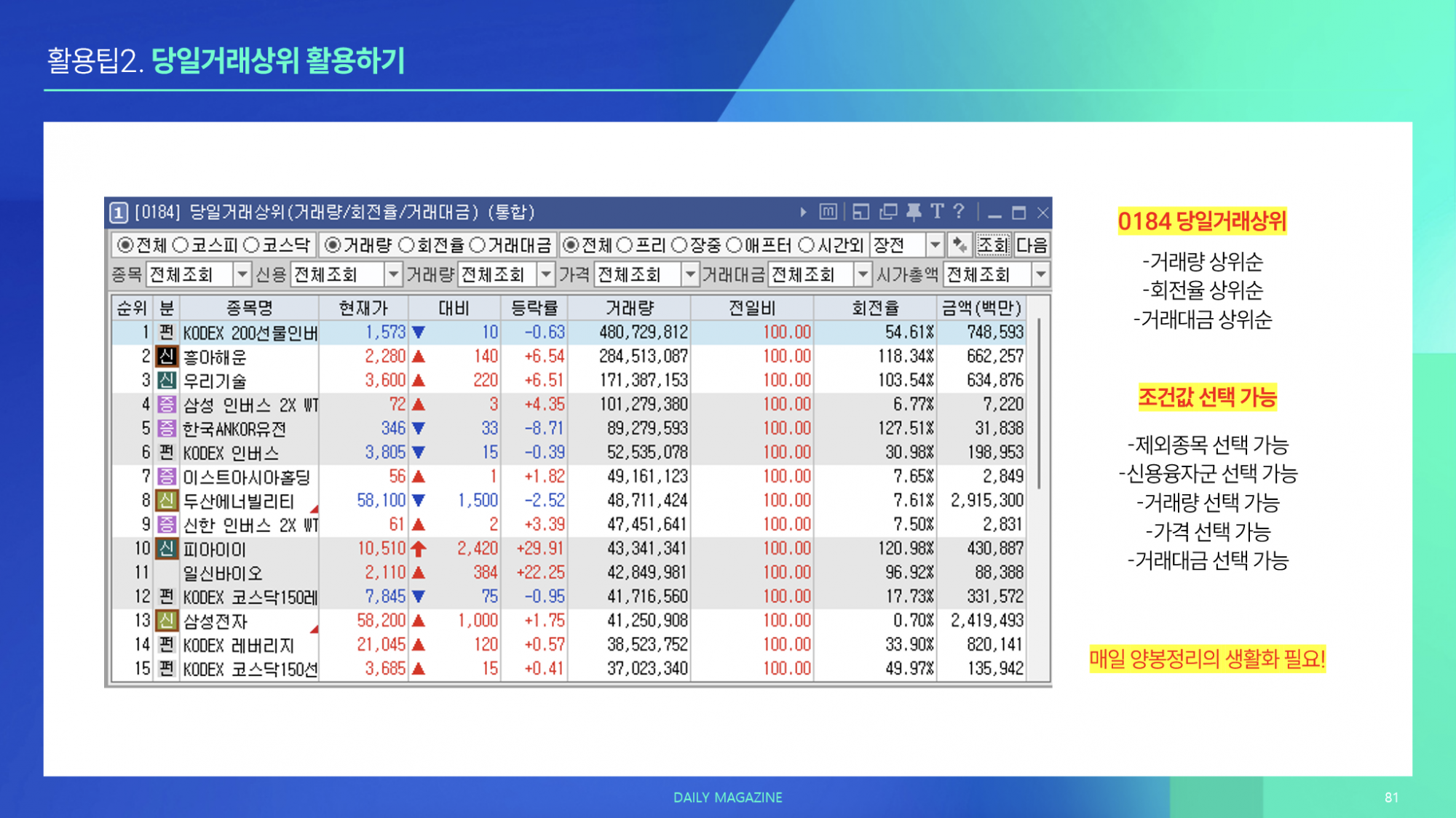Minimize the 당일거래상위 window
The image size is (1456, 818).
click(994, 213)
